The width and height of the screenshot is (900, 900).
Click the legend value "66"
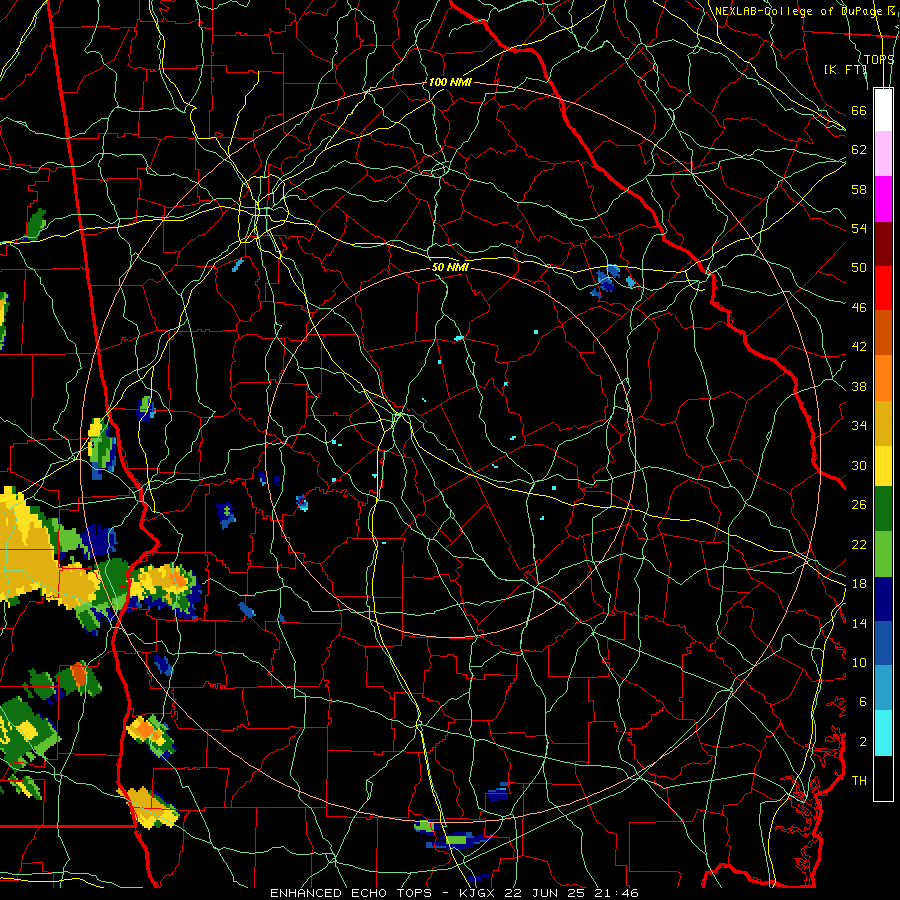[859, 110]
